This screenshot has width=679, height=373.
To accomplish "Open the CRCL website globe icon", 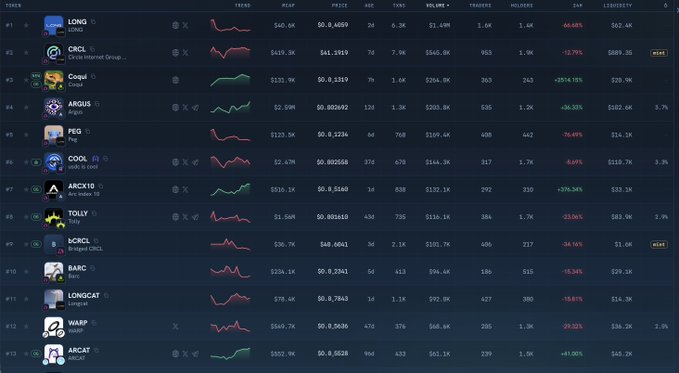I will click(x=175, y=52).
